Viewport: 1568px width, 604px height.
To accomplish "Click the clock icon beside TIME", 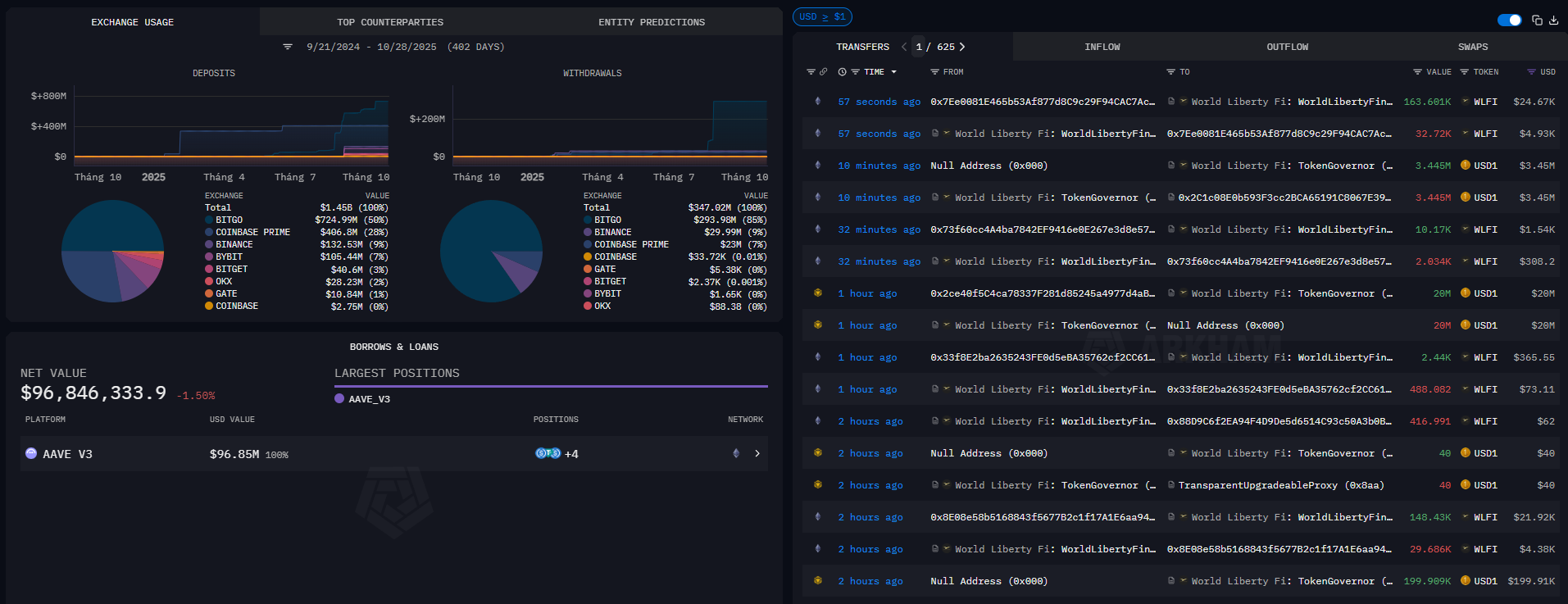I will (x=842, y=72).
